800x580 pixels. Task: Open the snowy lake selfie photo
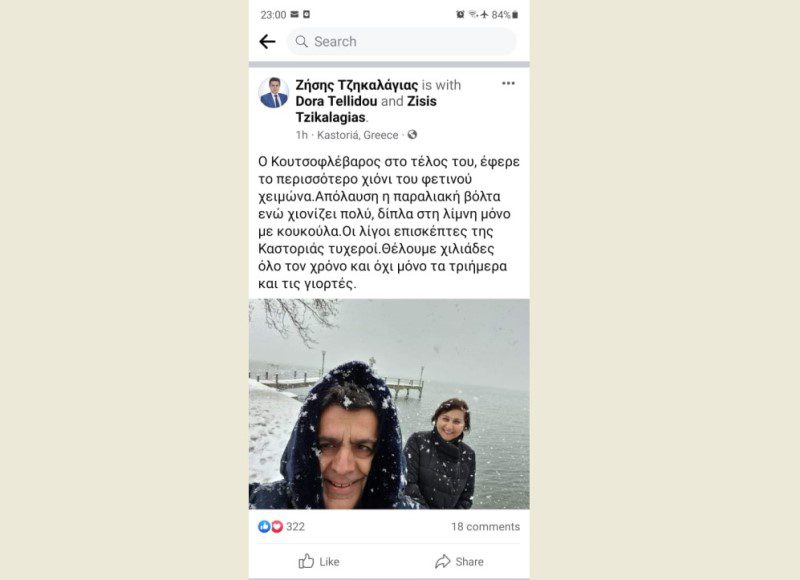coord(389,404)
